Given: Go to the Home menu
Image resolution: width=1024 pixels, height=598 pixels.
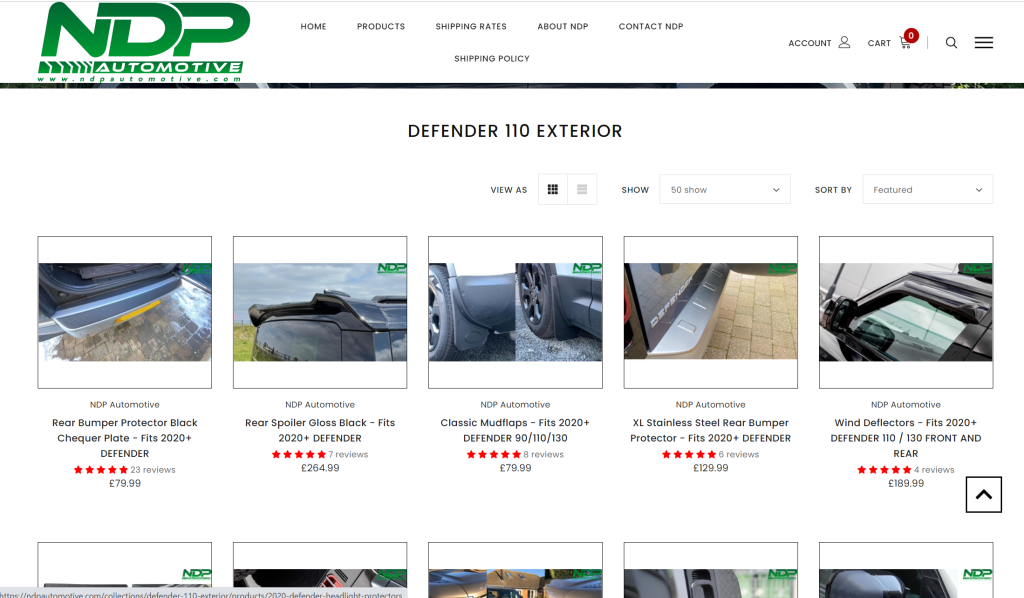Looking at the screenshot, I should point(313,26).
